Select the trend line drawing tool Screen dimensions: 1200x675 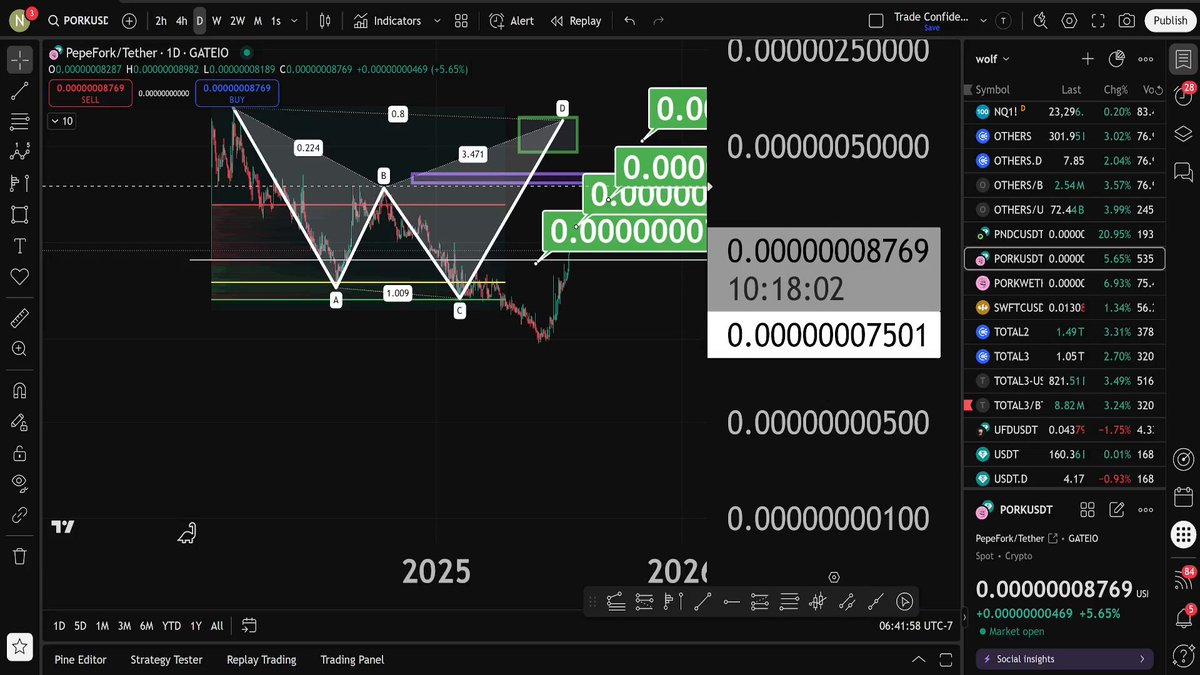point(19,91)
